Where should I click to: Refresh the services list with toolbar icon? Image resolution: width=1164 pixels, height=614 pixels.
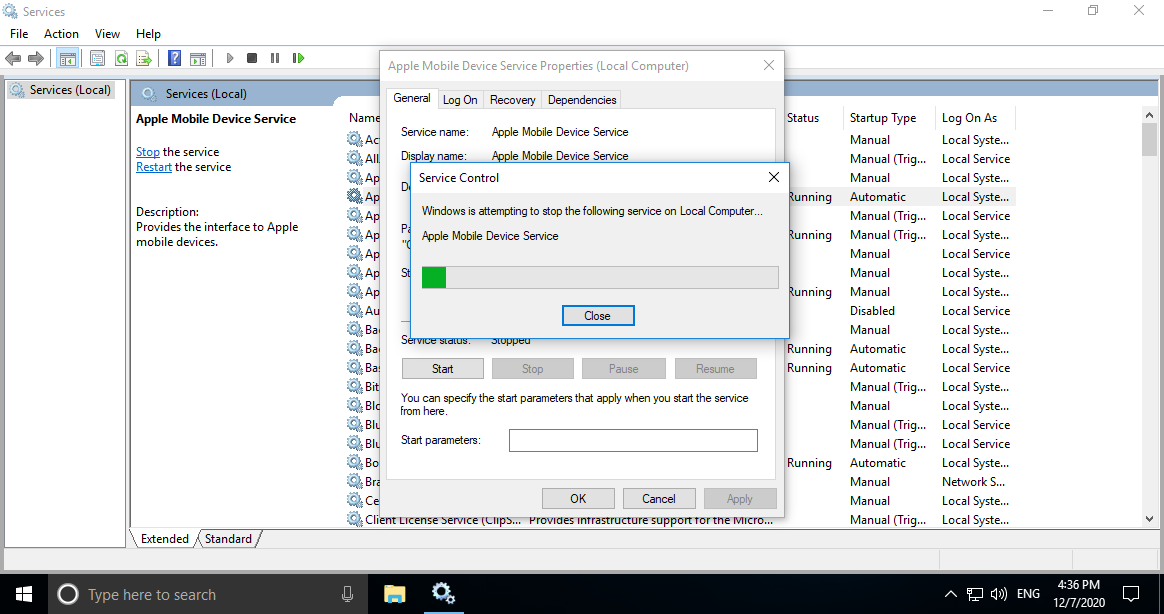click(121, 58)
